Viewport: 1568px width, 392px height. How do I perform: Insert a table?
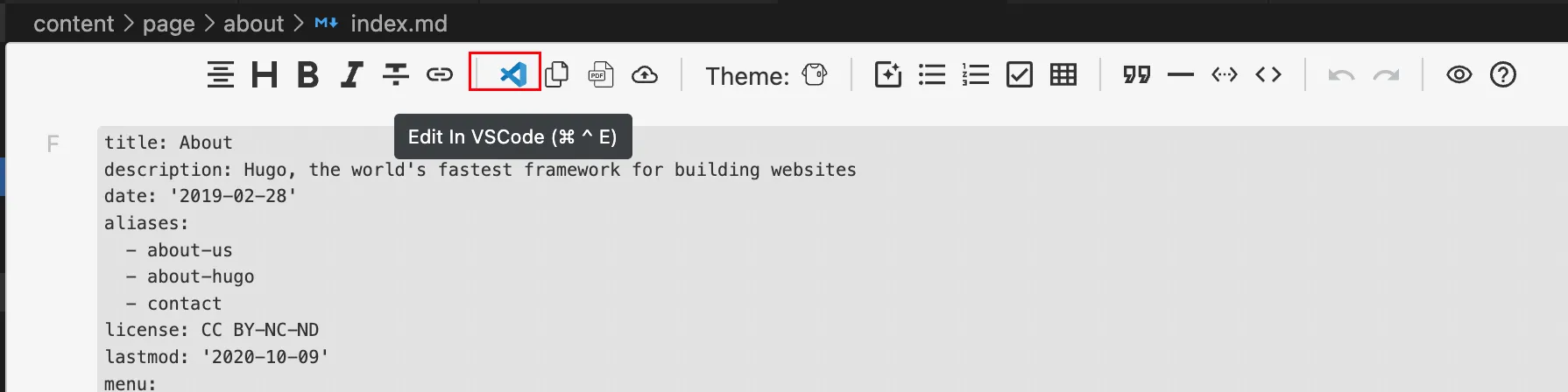1063,75
